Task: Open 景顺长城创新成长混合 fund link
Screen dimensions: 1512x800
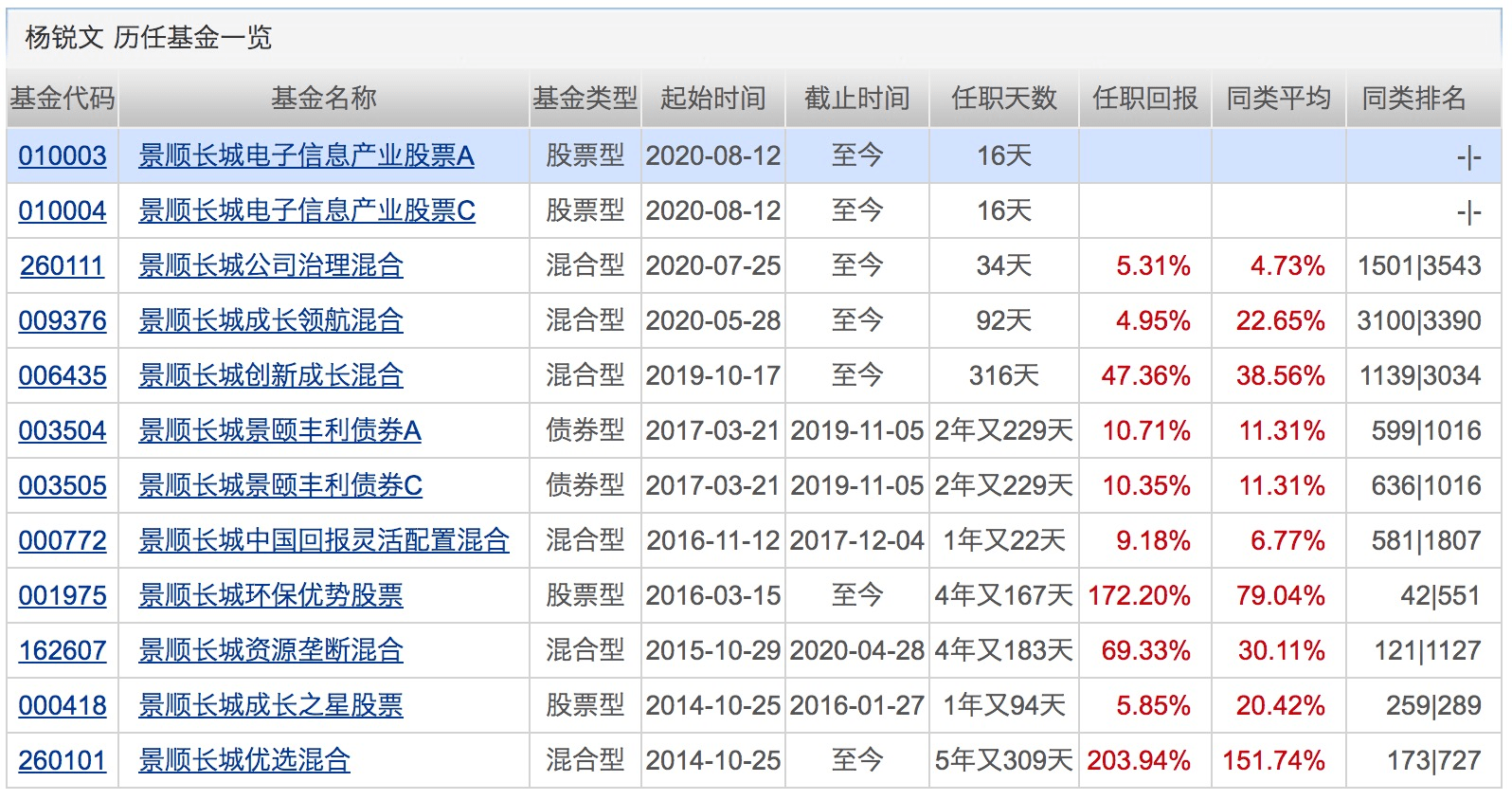Action: (x=271, y=375)
